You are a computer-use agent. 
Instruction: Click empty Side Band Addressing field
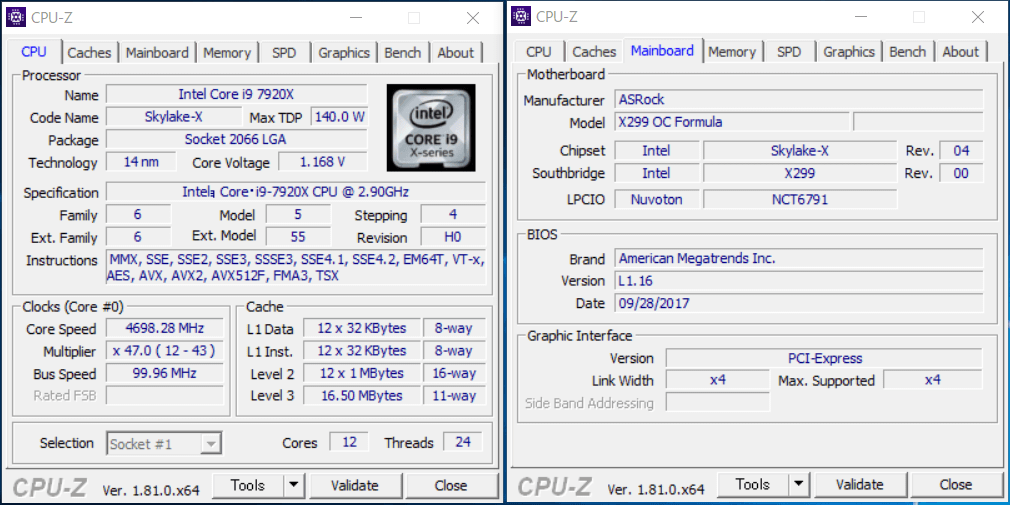718,402
